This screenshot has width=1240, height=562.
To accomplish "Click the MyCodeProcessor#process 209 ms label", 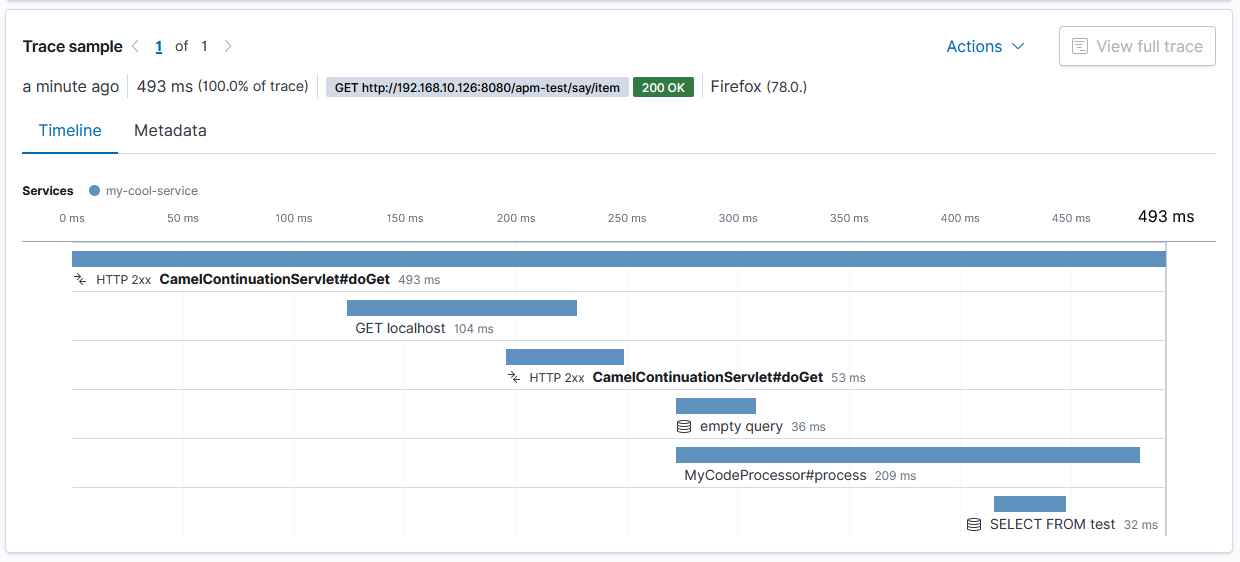I will click(x=800, y=476).
